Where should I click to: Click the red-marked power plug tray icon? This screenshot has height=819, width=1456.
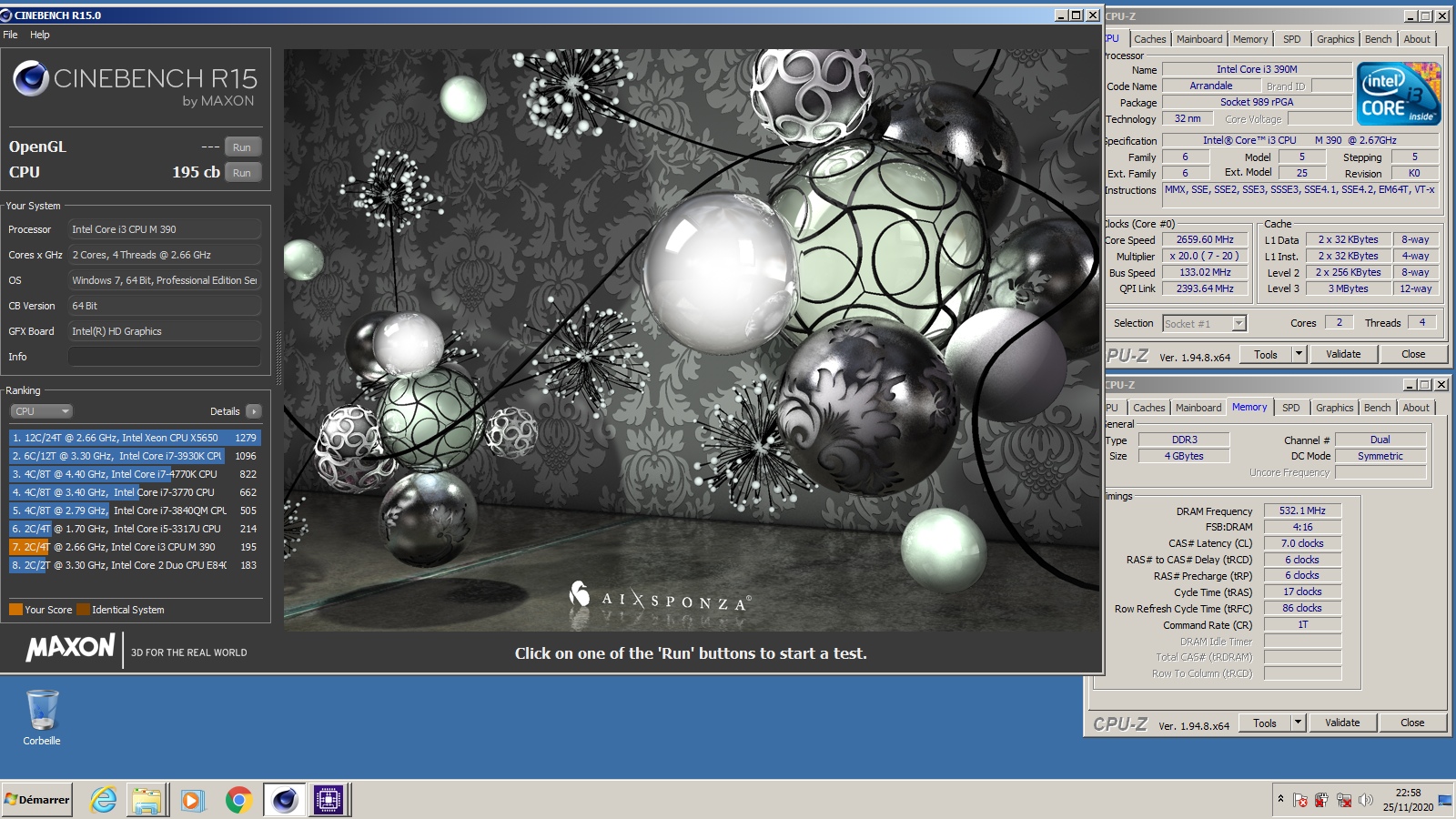tap(1321, 801)
